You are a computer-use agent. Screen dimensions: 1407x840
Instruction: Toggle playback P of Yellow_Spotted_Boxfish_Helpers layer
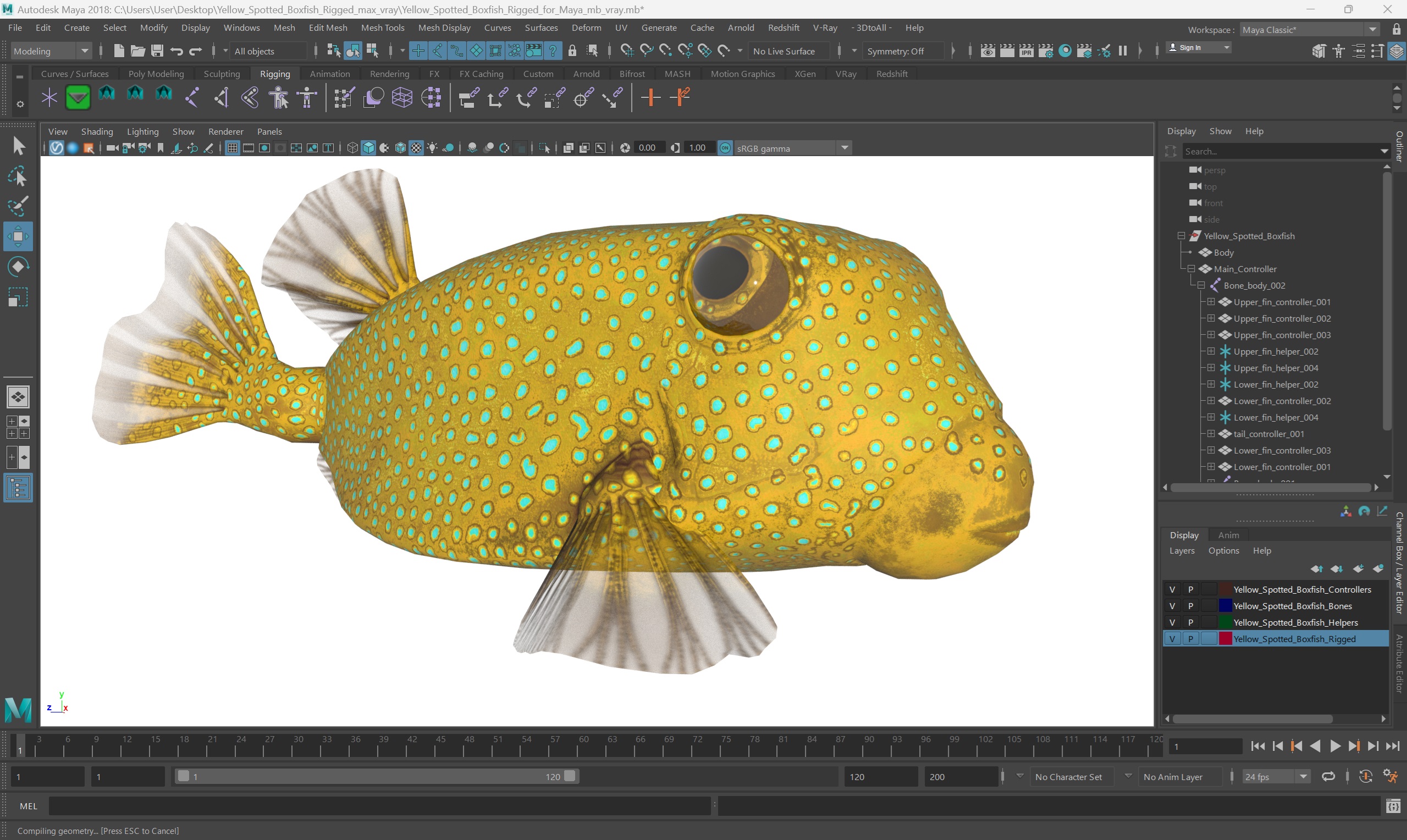click(1190, 622)
